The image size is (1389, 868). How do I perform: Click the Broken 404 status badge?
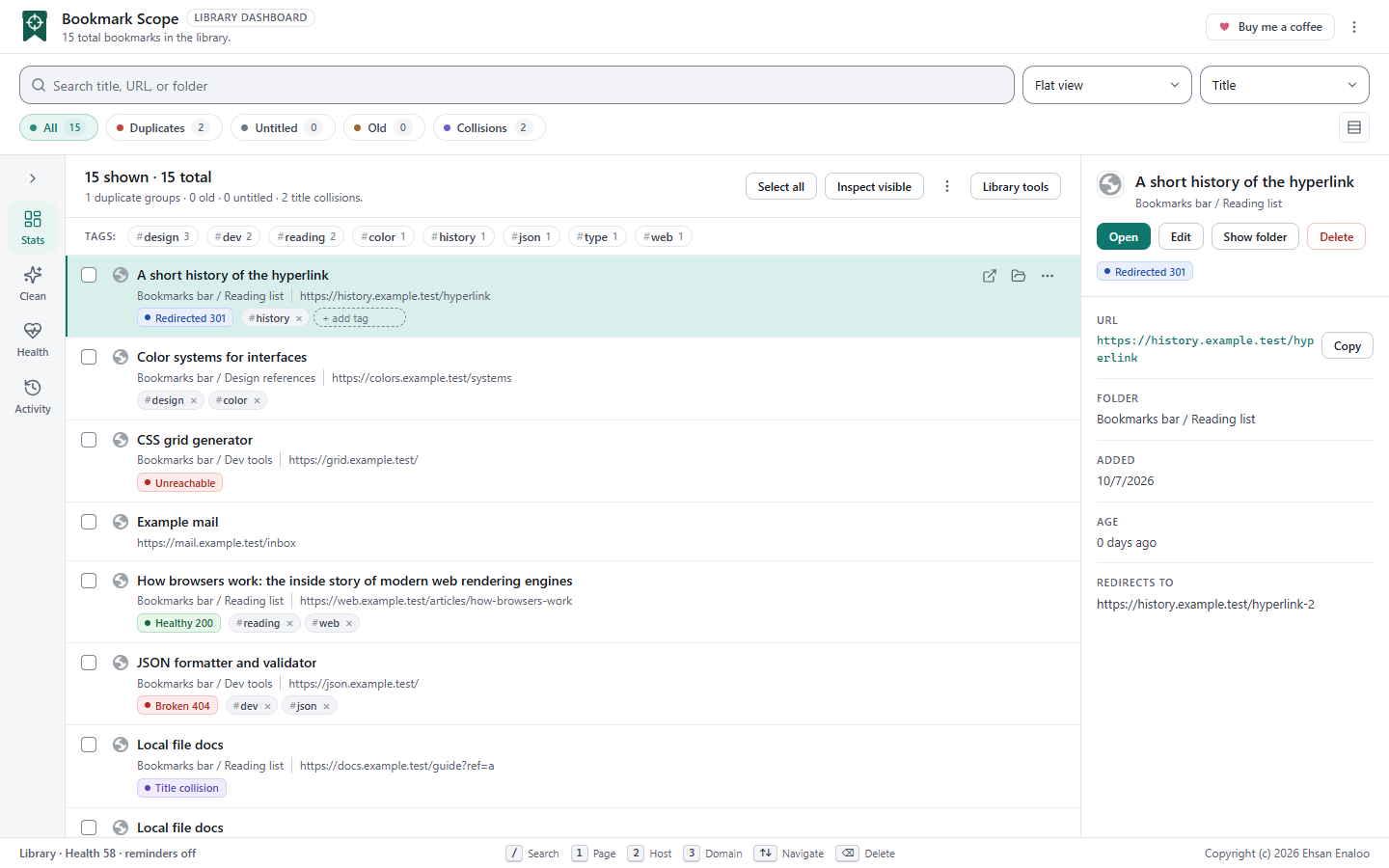click(x=177, y=706)
